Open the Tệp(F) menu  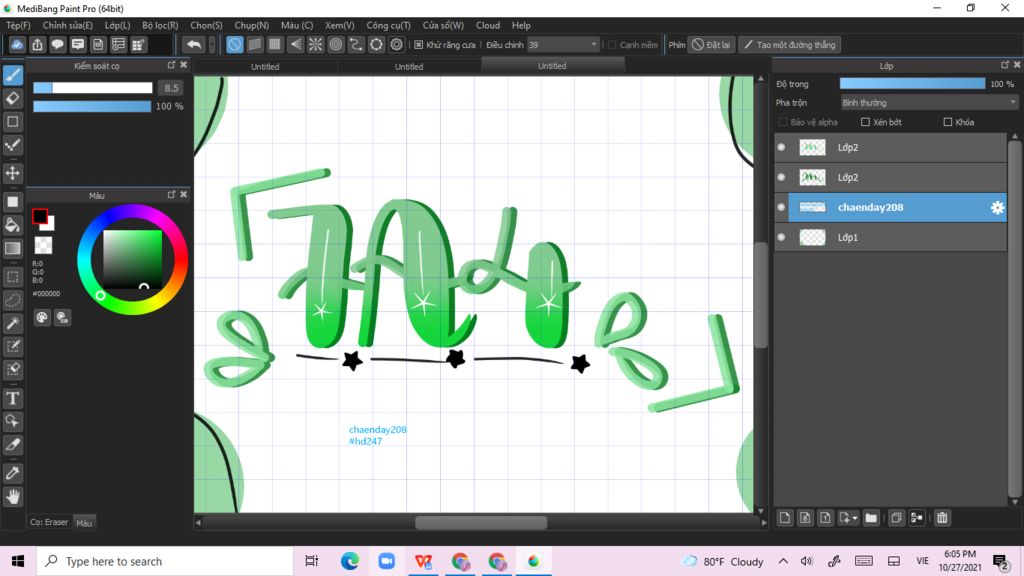[18, 25]
